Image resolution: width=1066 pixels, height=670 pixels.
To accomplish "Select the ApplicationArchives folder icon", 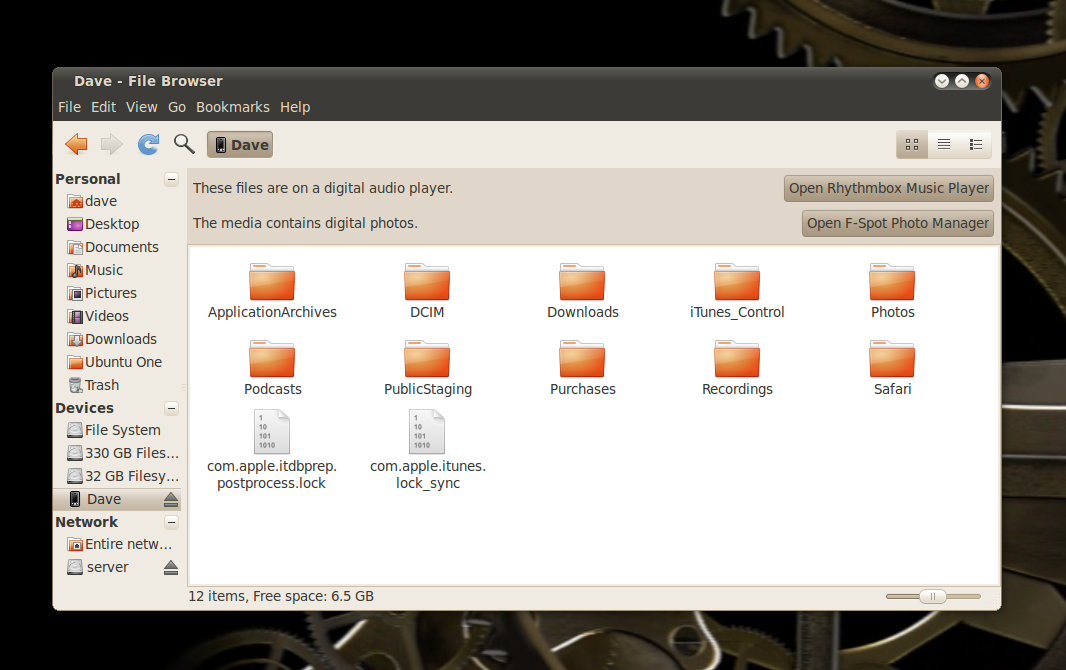I will point(272,282).
